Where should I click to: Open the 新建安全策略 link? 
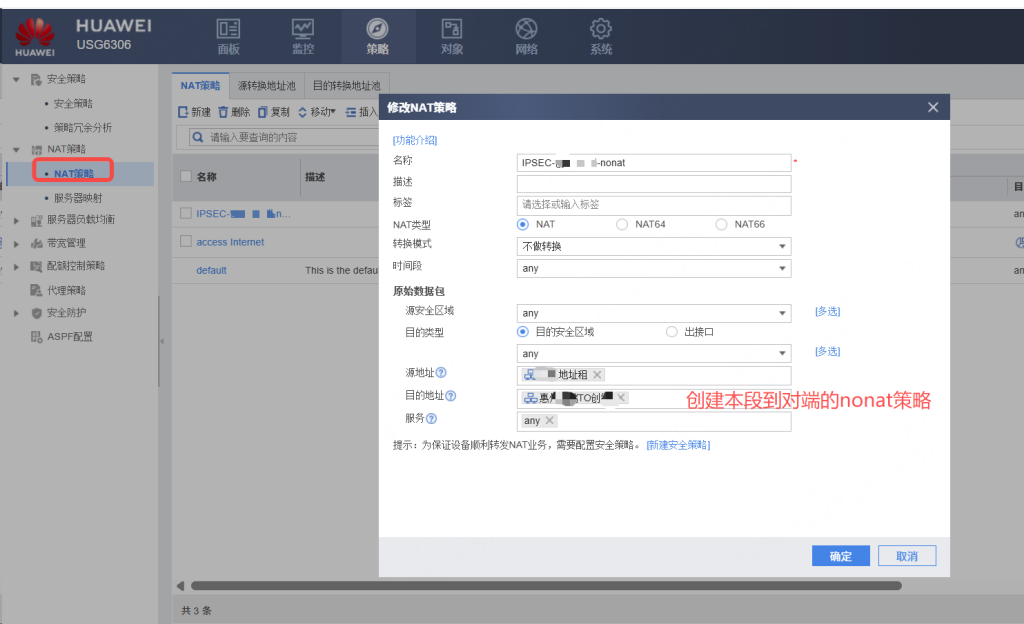(678, 444)
